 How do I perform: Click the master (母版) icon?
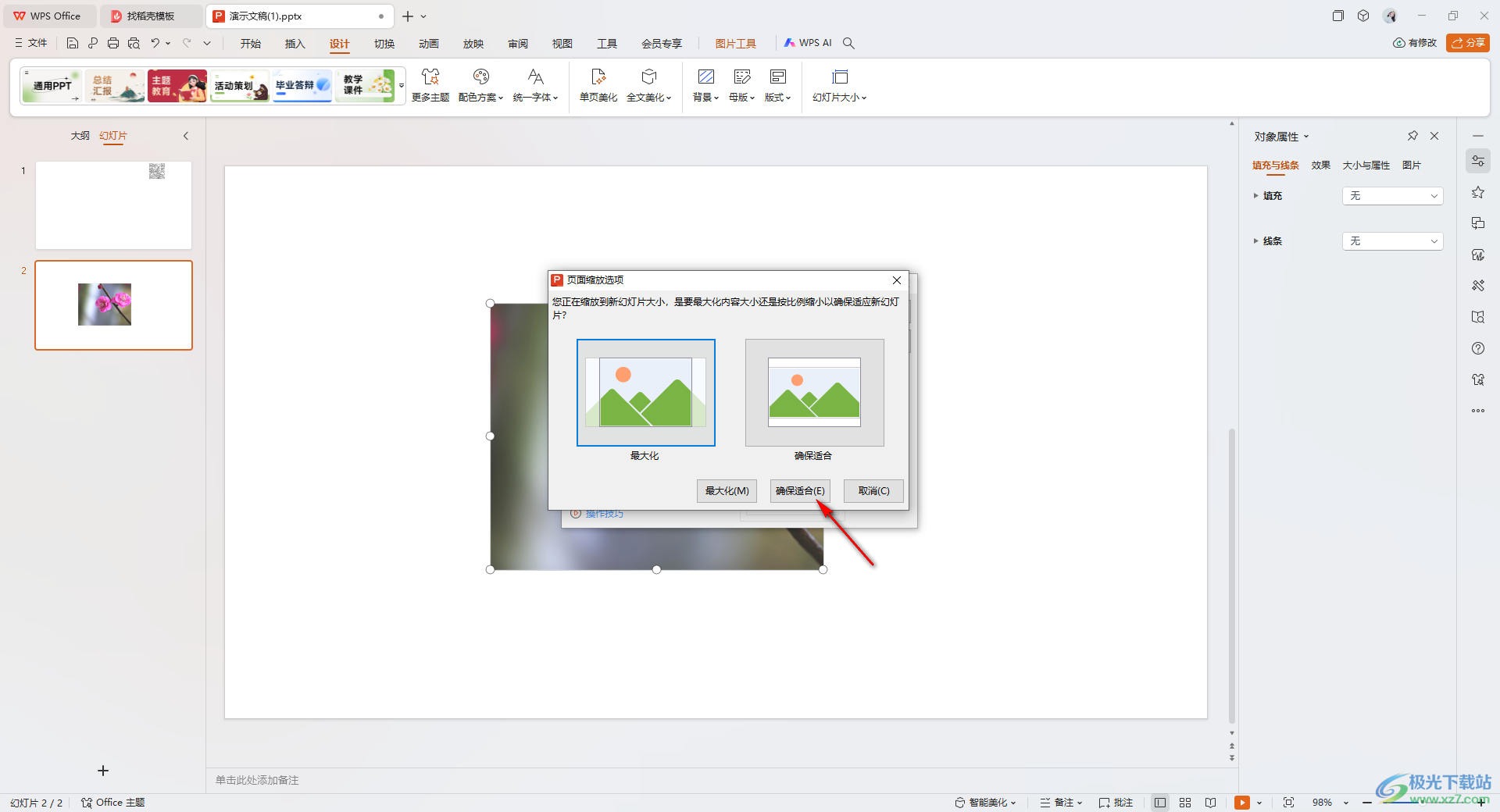(741, 77)
